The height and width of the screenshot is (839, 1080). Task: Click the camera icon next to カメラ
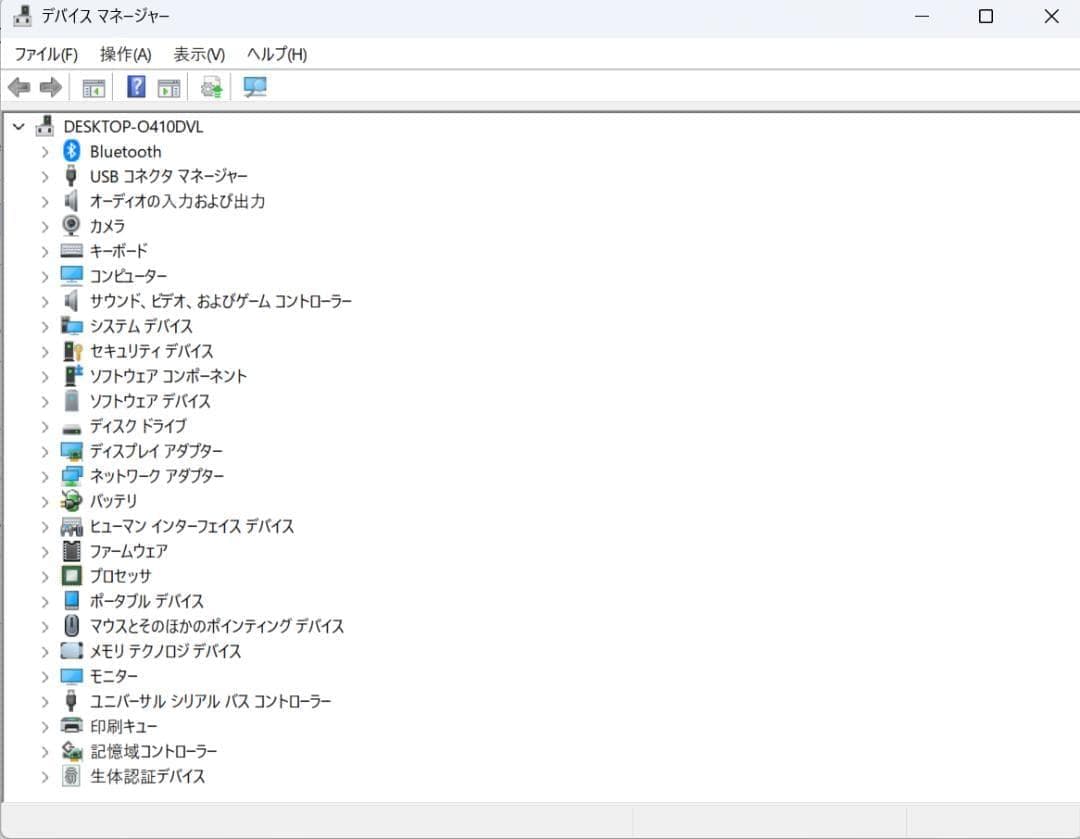71,226
